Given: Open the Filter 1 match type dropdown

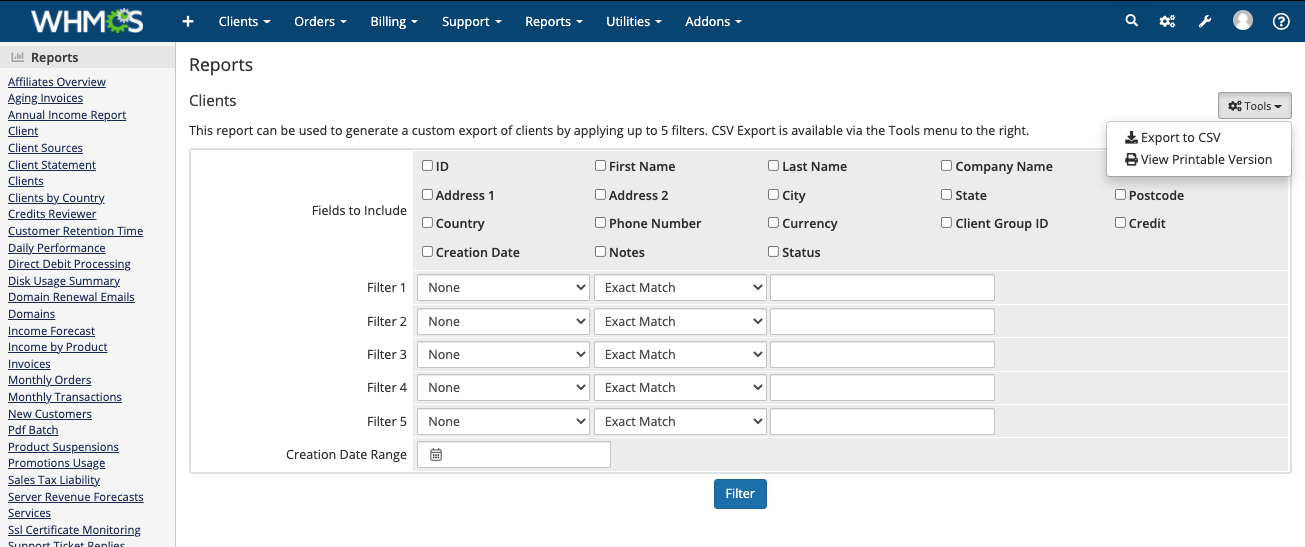Looking at the screenshot, I should pos(680,287).
